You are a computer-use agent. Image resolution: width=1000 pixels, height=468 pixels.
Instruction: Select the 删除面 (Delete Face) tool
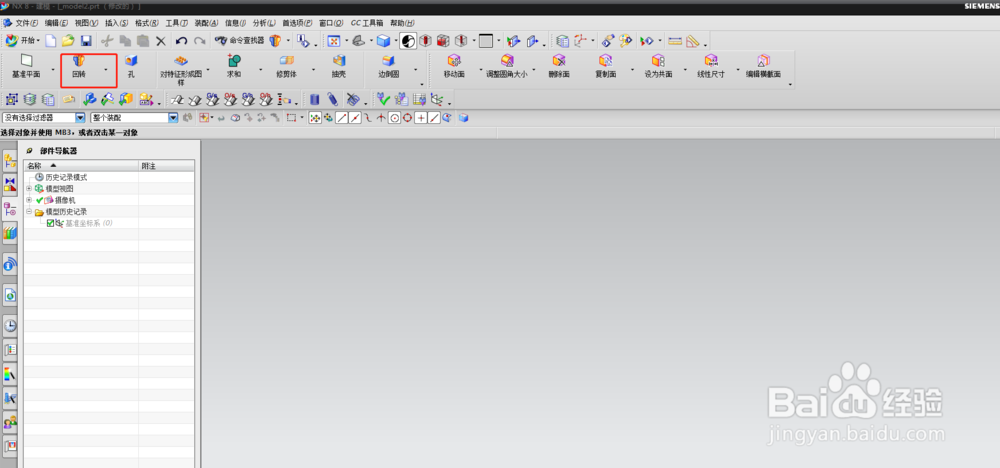coord(559,67)
